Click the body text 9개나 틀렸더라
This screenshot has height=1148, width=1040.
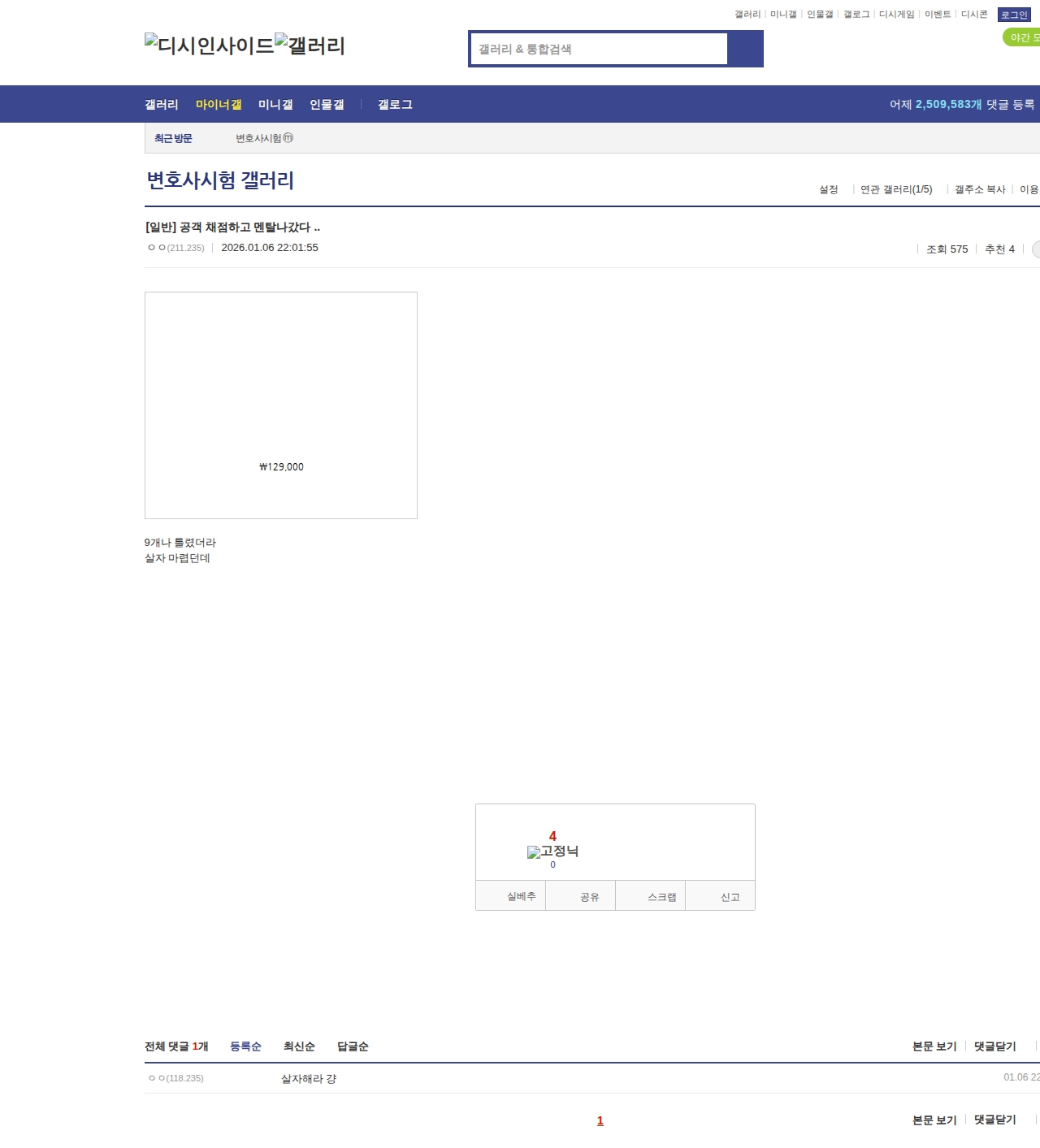click(x=180, y=543)
